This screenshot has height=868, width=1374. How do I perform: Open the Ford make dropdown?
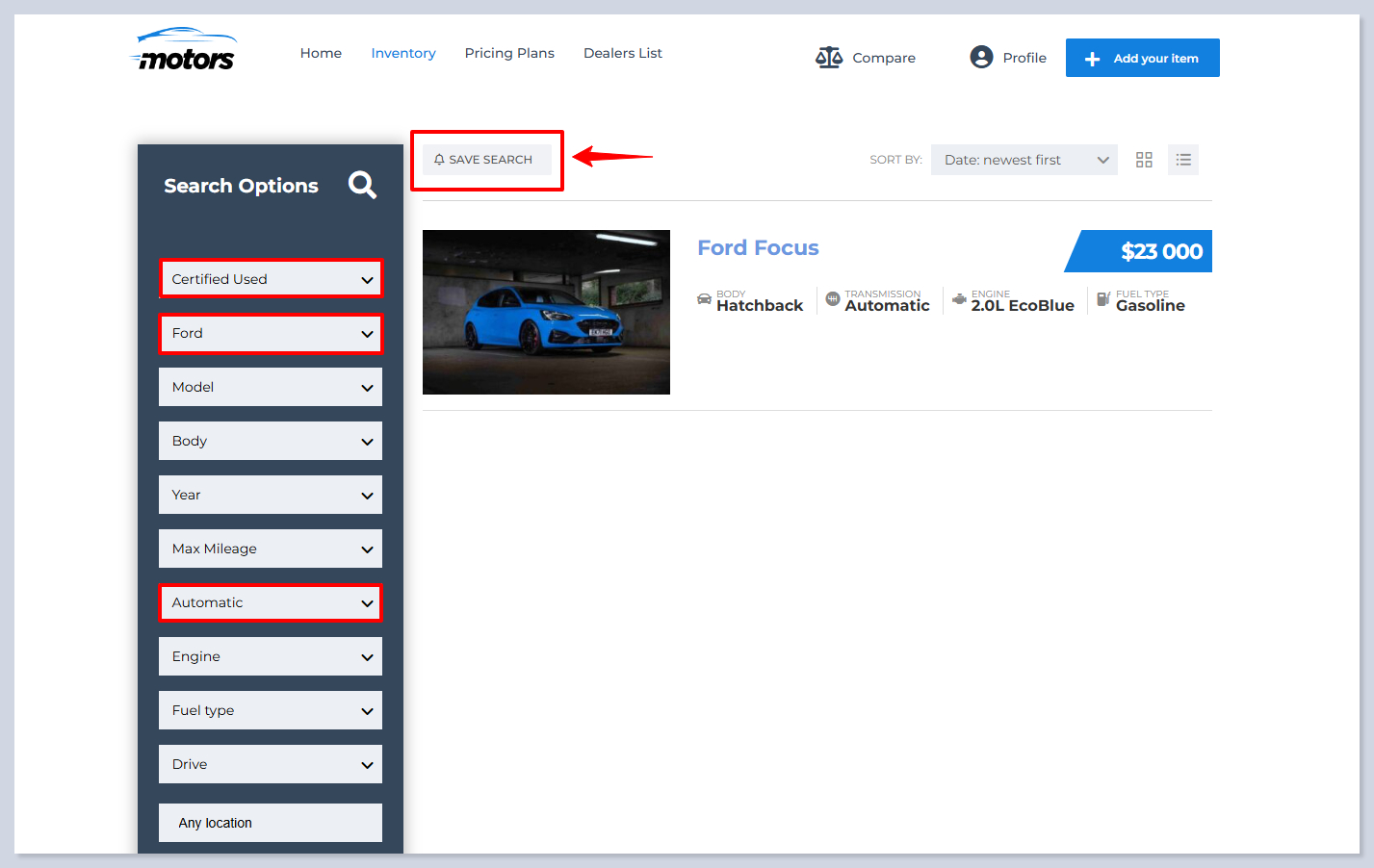[271, 333]
